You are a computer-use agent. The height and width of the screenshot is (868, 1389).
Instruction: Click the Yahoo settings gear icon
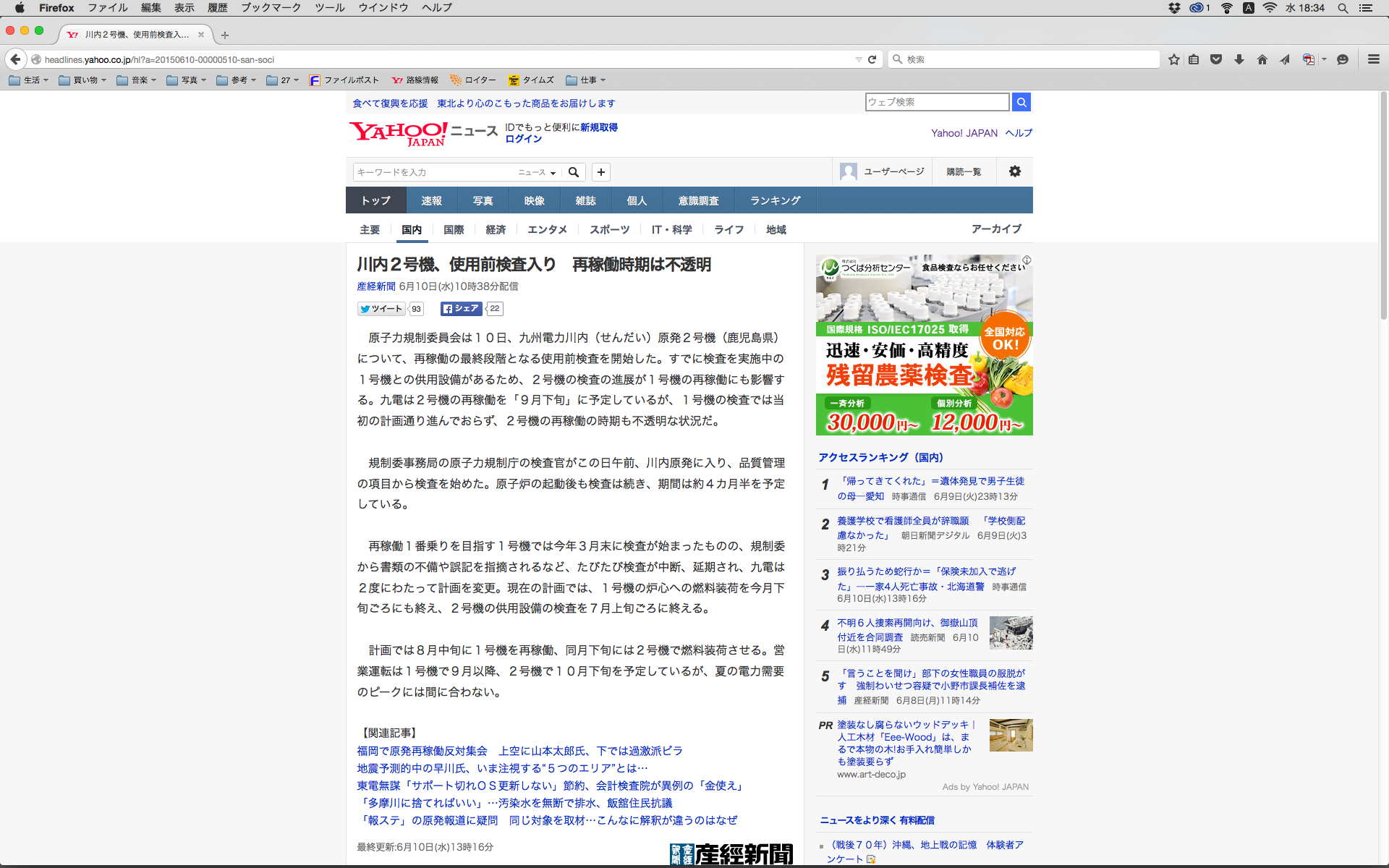coord(1015,171)
